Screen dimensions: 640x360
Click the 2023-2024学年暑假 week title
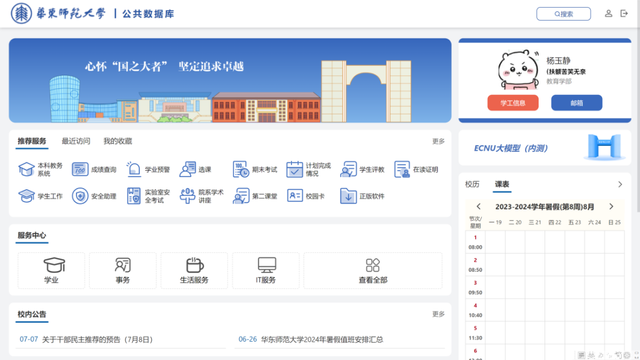[x=544, y=207]
